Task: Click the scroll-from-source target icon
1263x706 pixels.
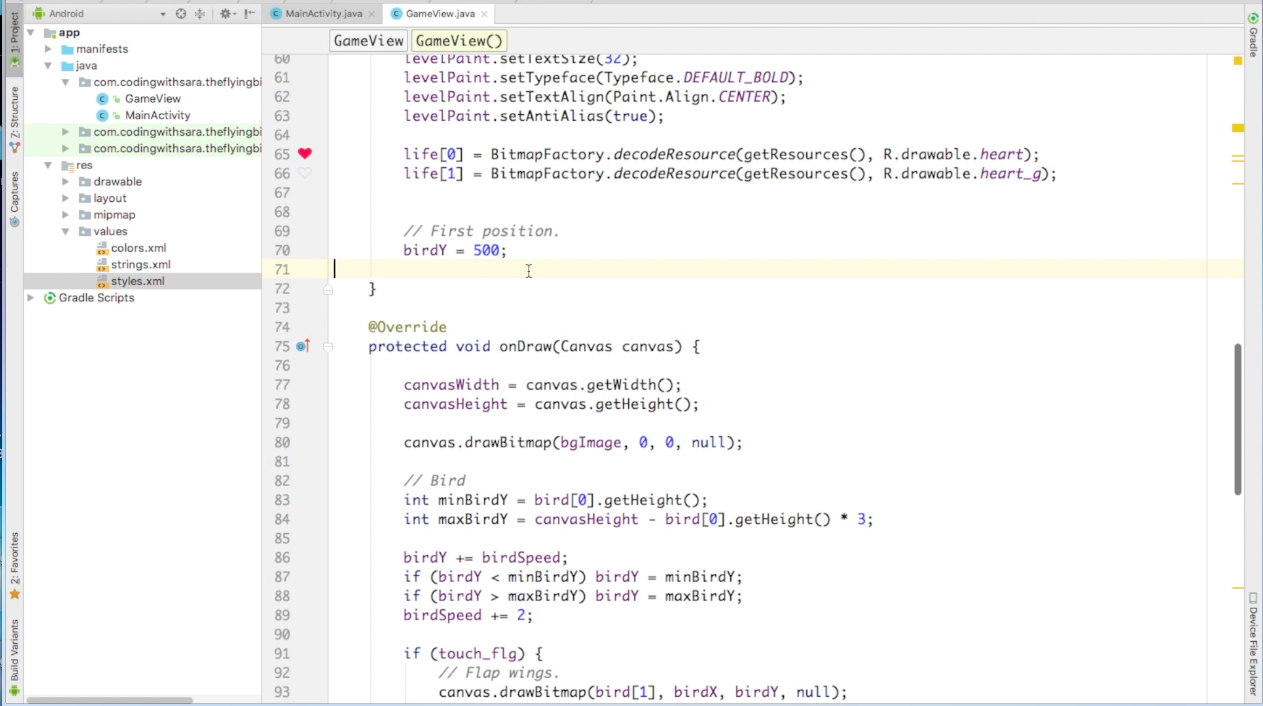Action: [x=181, y=14]
